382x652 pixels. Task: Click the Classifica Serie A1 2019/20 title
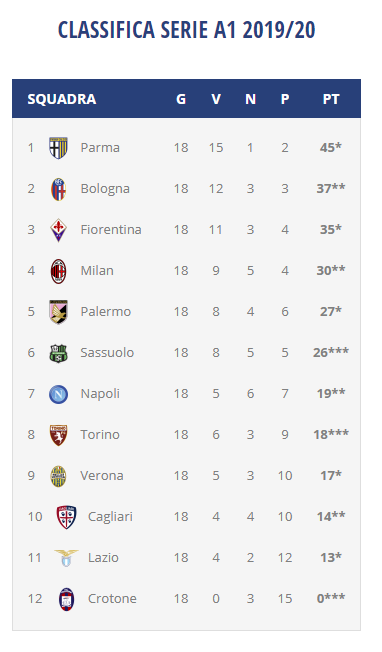coord(187,30)
